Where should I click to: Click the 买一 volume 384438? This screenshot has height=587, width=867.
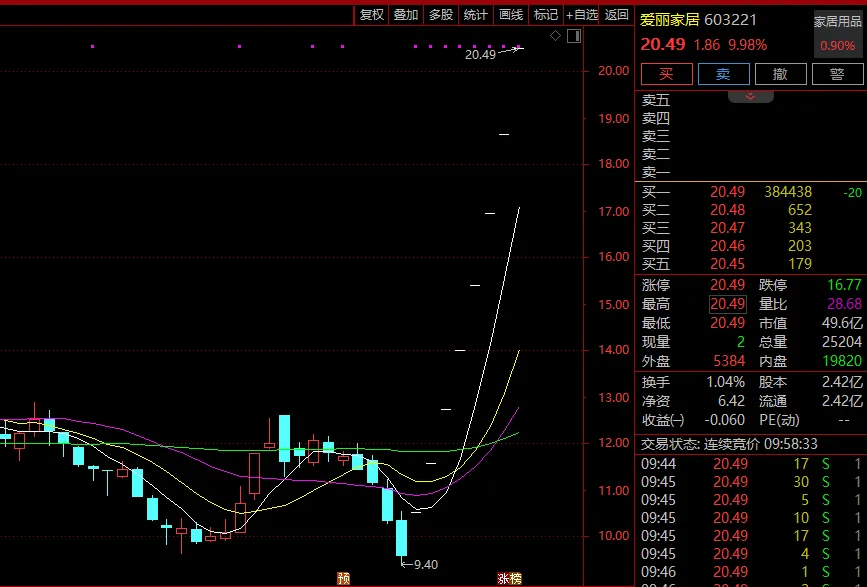(788, 192)
